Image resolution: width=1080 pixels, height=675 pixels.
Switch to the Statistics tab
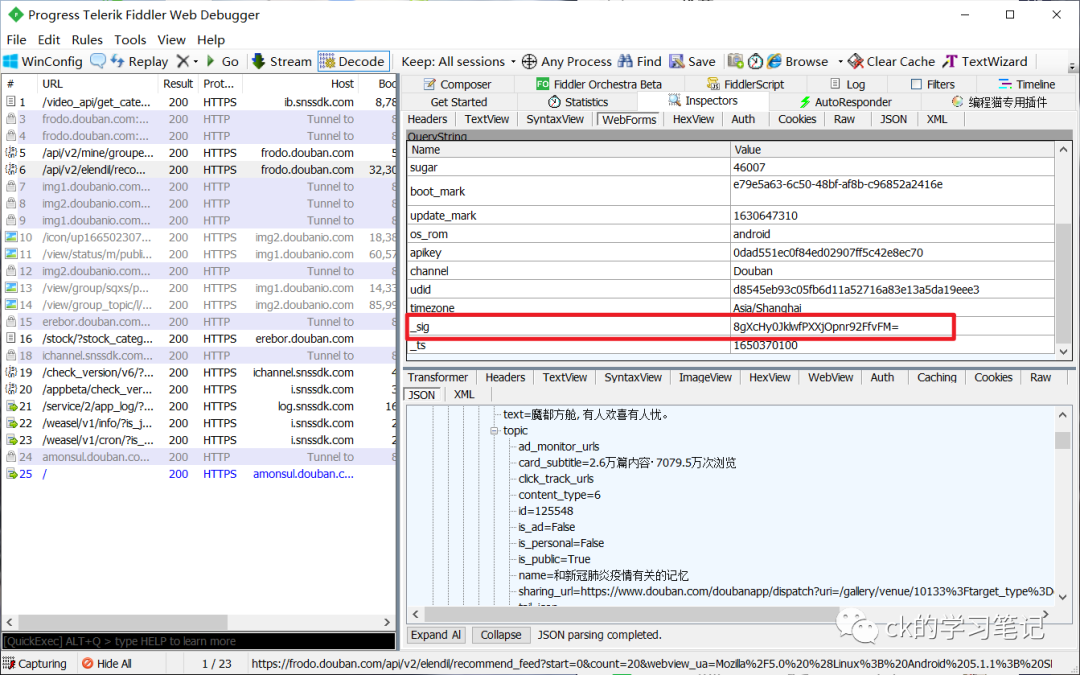pyautogui.click(x=578, y=102)
